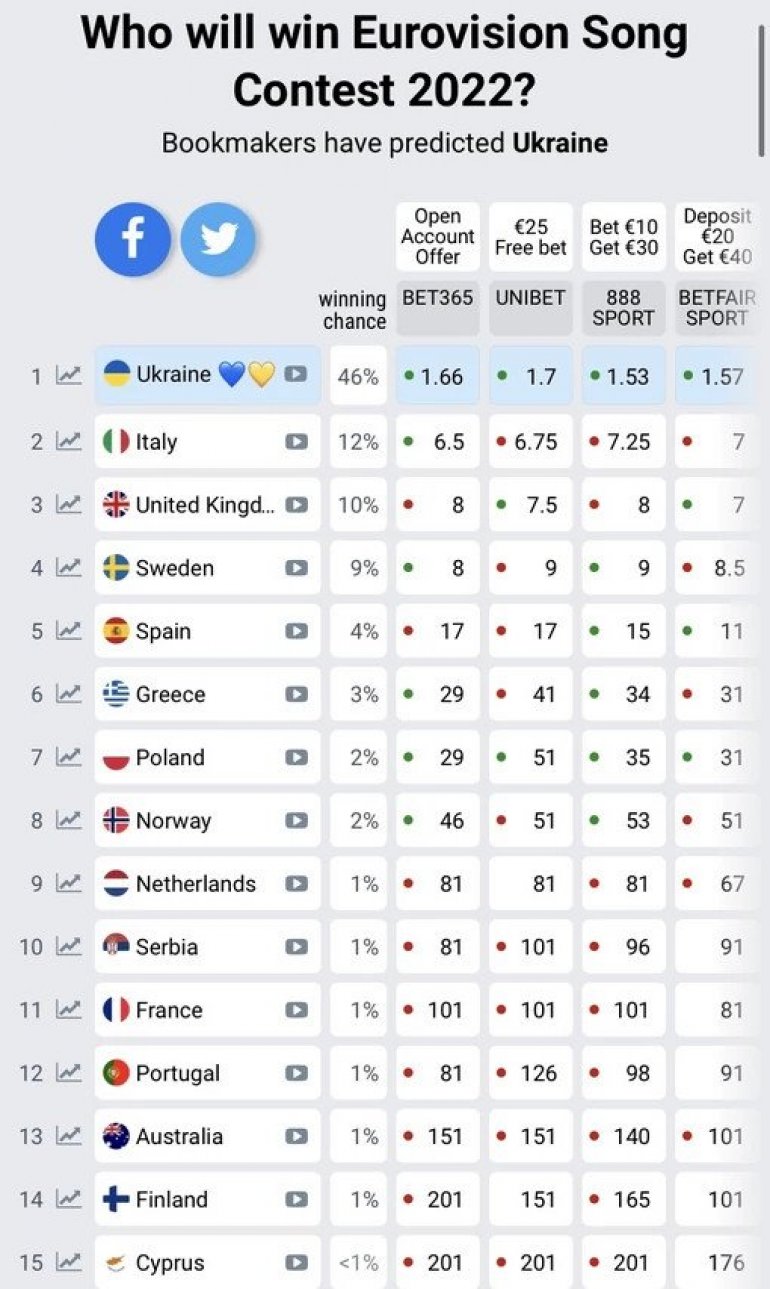The height and width of the screenshot is (1289, 770).
Task: Click the Open Account Offer box
Action: pos(437,237)
